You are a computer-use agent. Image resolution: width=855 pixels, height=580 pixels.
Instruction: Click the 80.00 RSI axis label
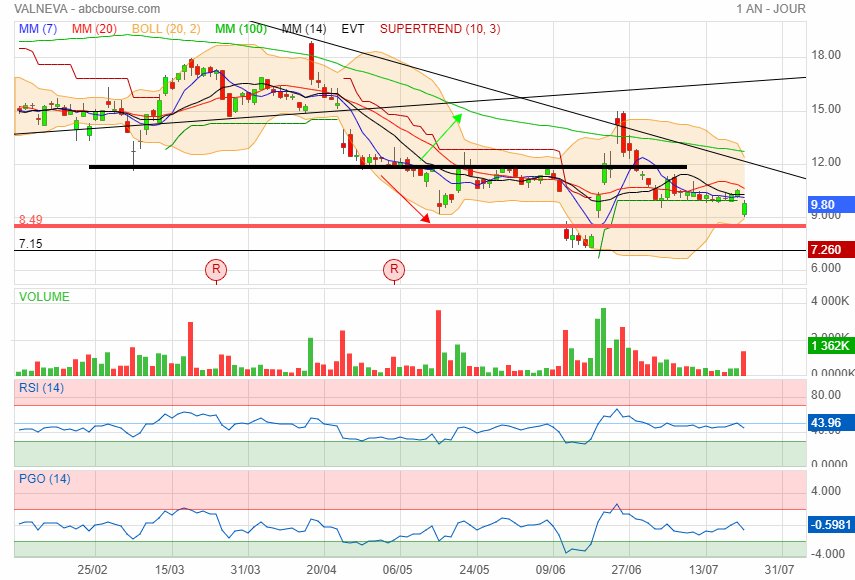pyautogui.click(x=826, y=395)
